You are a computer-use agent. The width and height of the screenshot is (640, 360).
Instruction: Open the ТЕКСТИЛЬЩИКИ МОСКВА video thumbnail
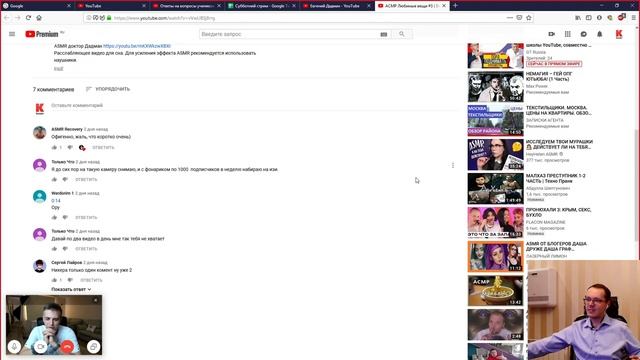(496, 120)
